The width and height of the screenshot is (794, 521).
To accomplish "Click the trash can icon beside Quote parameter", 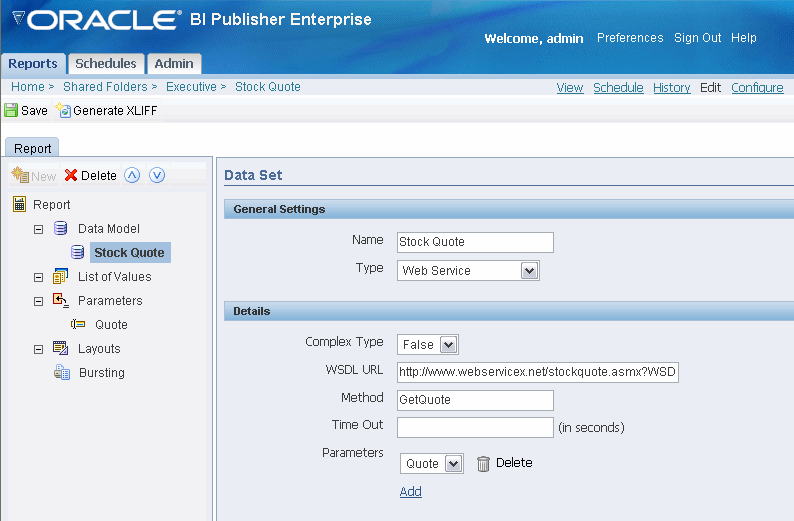I will click(483, 463).
